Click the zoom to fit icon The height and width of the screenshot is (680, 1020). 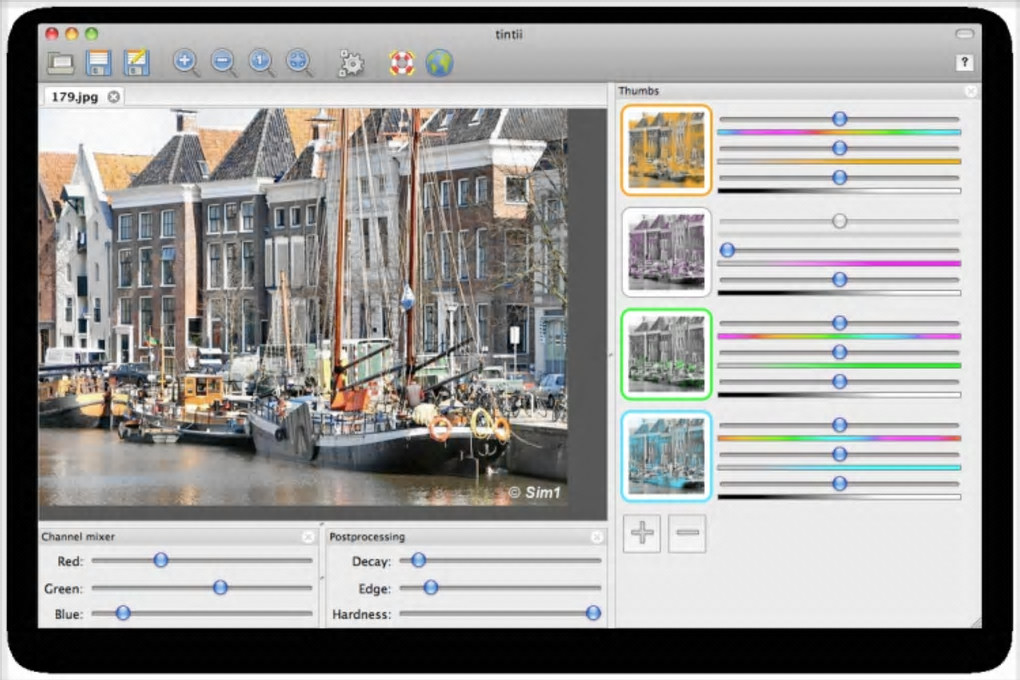(299, 62)
